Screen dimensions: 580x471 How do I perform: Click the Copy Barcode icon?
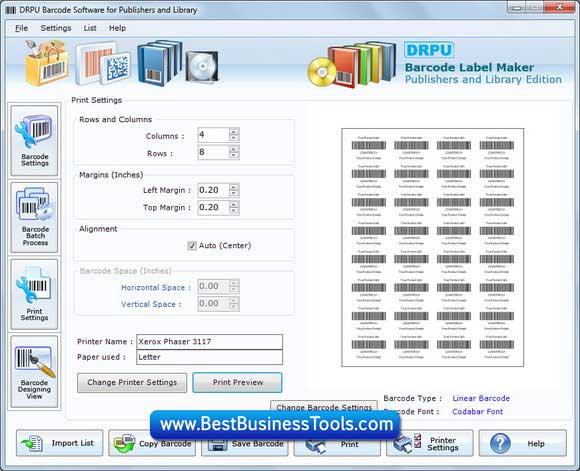[x=124, y=443]
